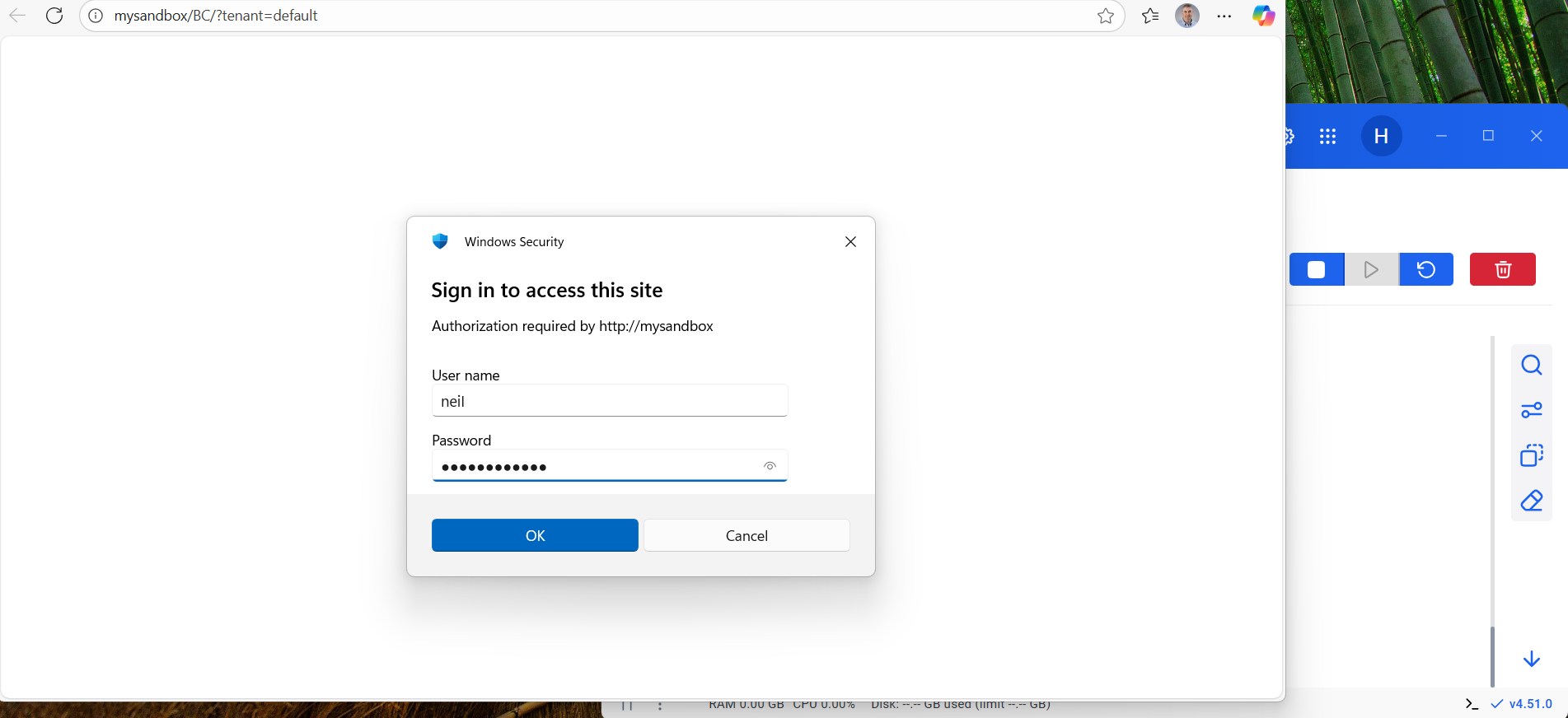This screenshot has width=1568, height=718.
Task: Search logs with magnifier icon
Action: [x=1532, y=365]
